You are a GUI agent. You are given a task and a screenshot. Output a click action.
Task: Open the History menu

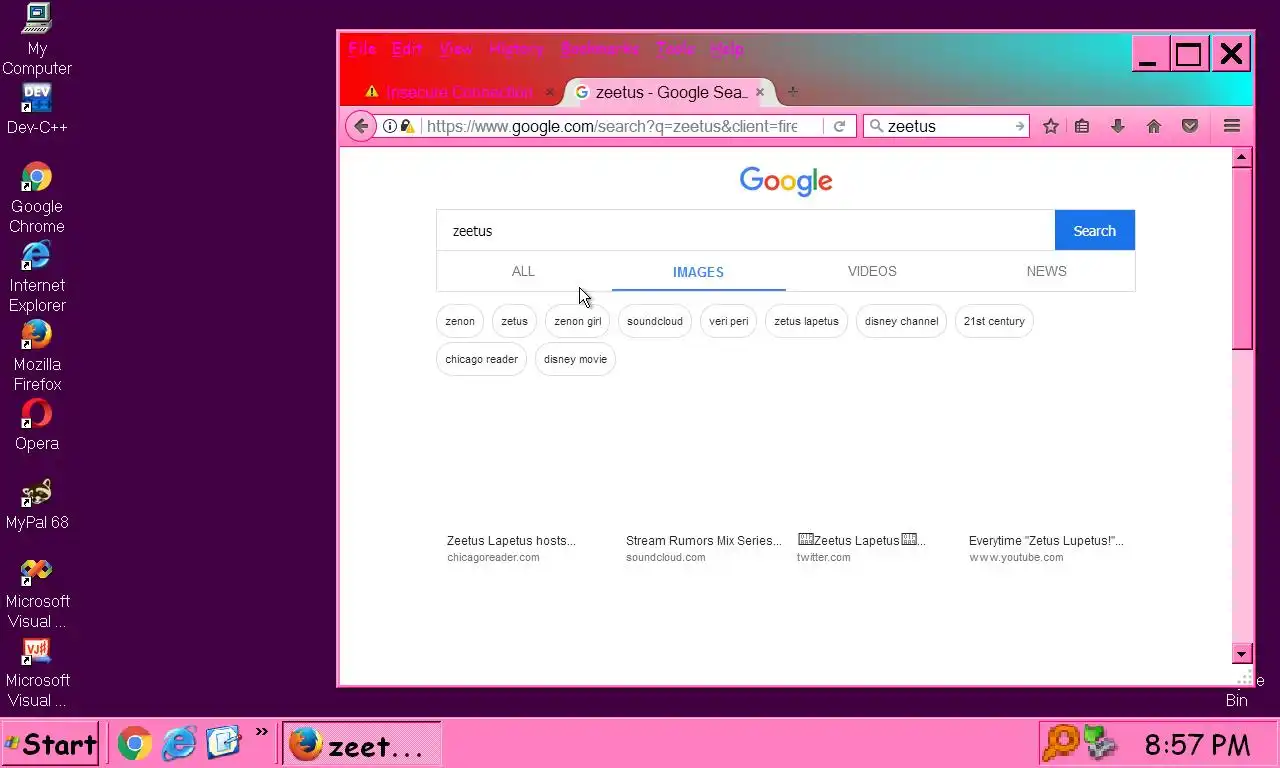coord(516,49)
